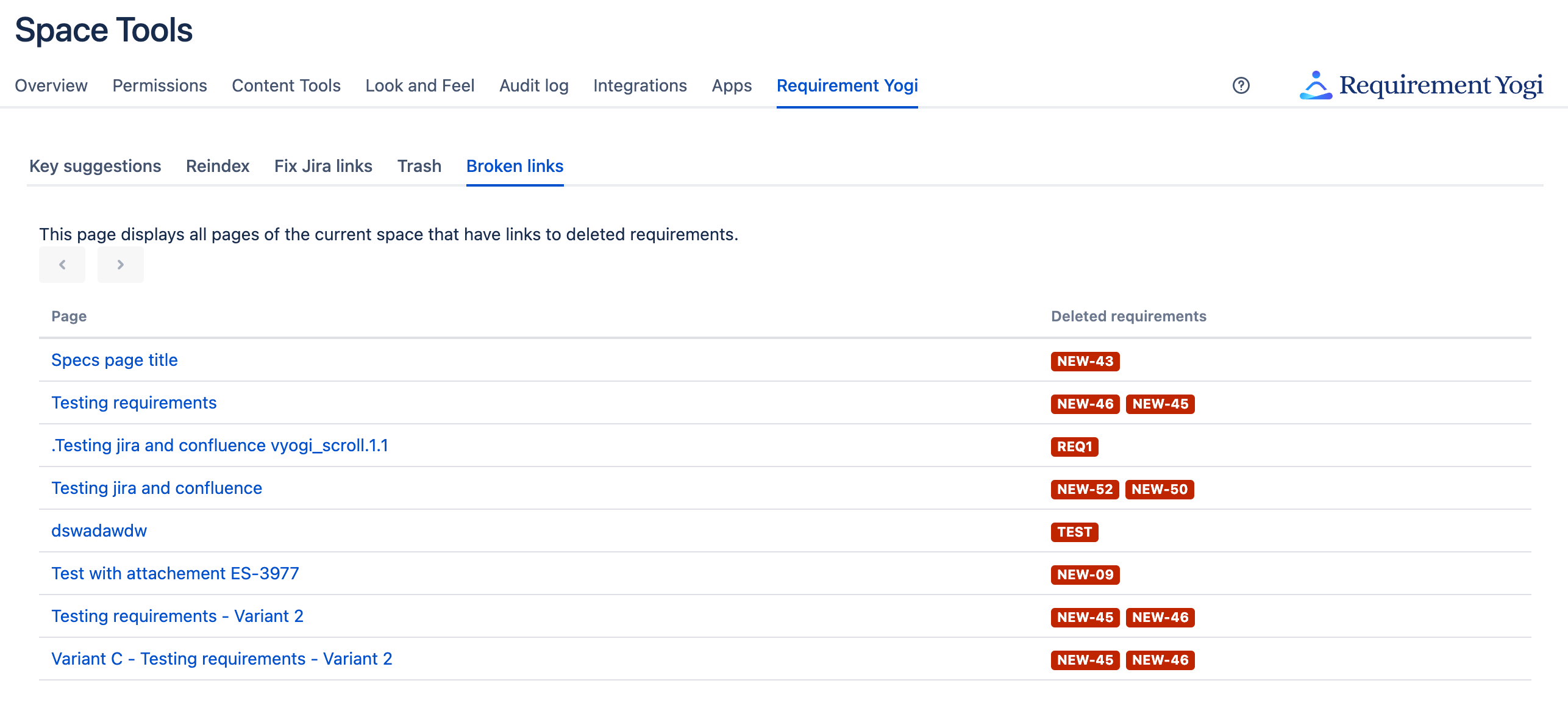
Task: Open the Content Tools section
Action: click(x=286, y=85)
